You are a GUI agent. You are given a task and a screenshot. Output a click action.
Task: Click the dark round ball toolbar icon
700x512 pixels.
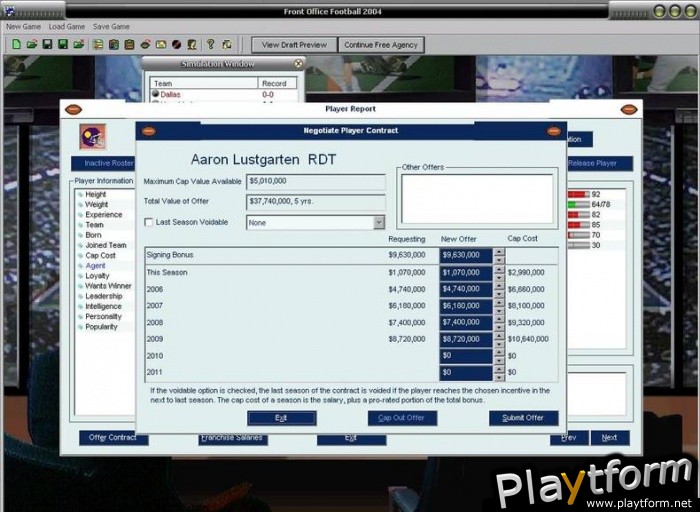coord(176,44)
